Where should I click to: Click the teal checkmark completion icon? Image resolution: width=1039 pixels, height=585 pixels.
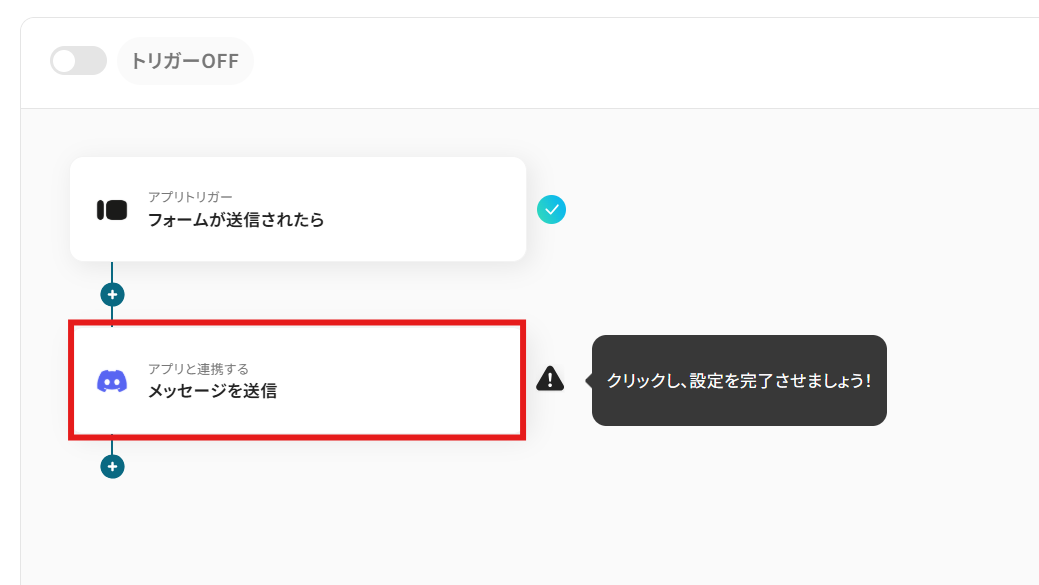click(551, 209)
